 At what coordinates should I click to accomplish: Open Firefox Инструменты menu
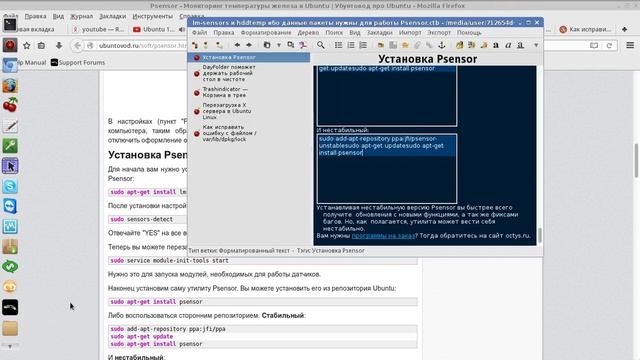[152, 16]
